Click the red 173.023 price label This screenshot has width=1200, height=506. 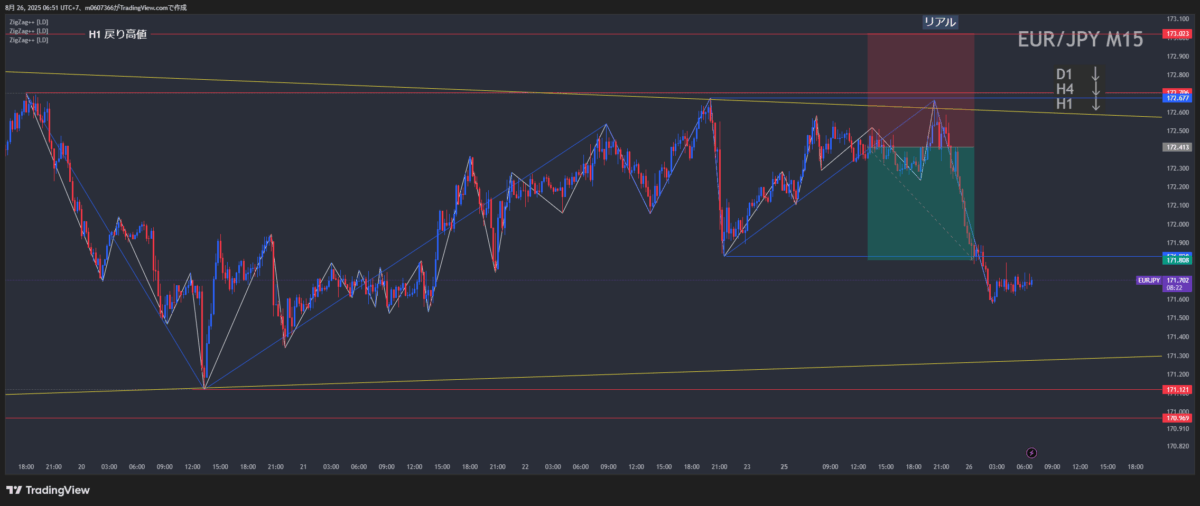pyautogui.click(x=1176, y=34)
